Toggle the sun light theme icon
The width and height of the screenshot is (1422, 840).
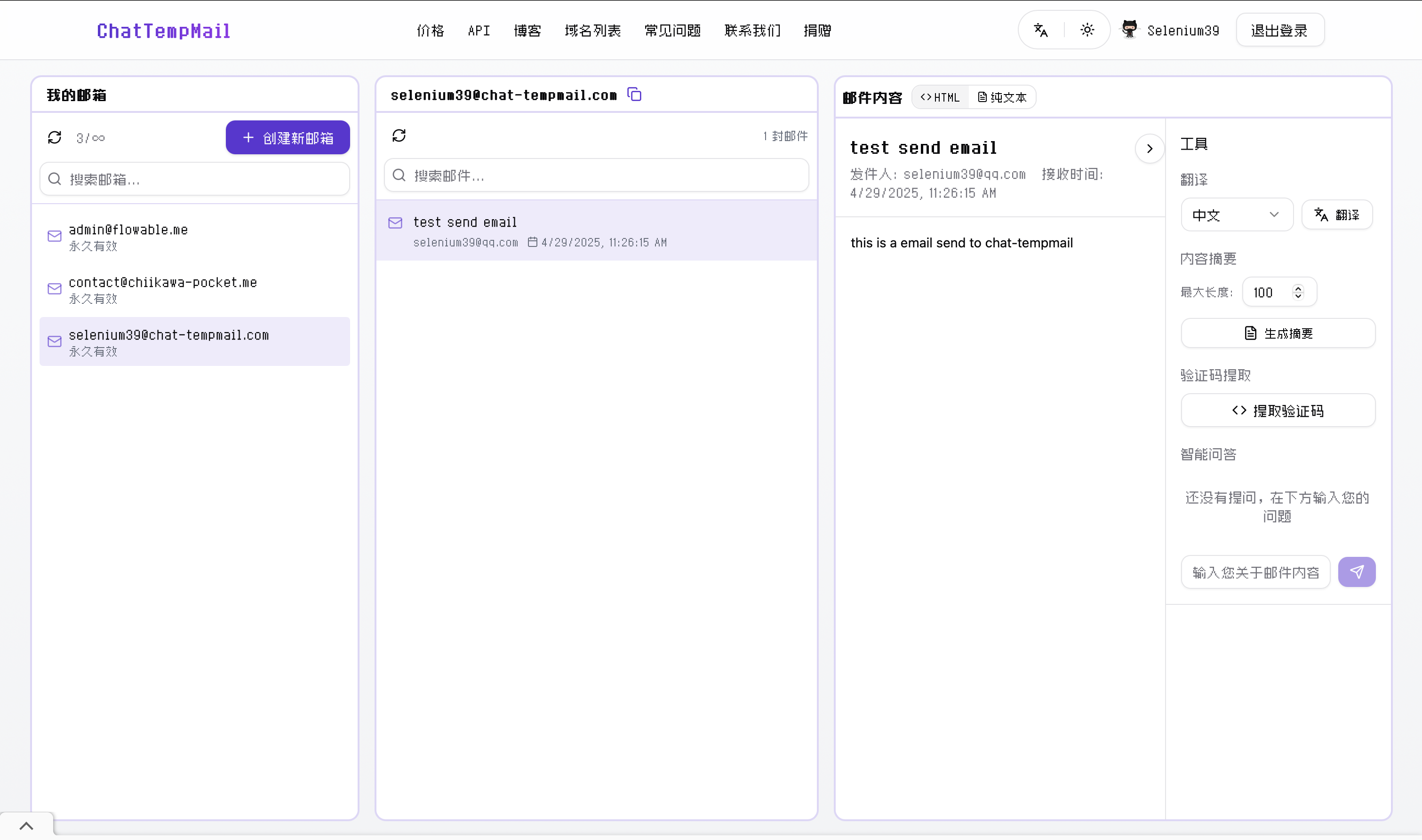pyautogui.click(x=1087, y=30)
